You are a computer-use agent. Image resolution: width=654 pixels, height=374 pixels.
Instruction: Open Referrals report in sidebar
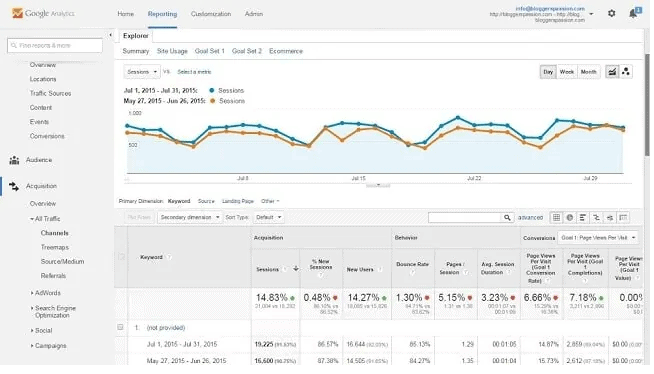[x=53, y=276]
